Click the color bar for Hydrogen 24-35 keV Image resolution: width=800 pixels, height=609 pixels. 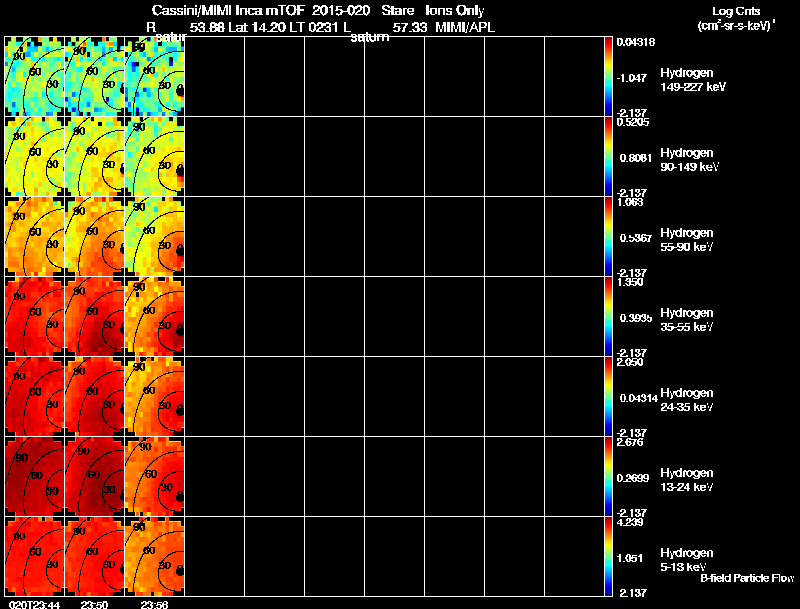pyautogui.click(x=608, y=396)
